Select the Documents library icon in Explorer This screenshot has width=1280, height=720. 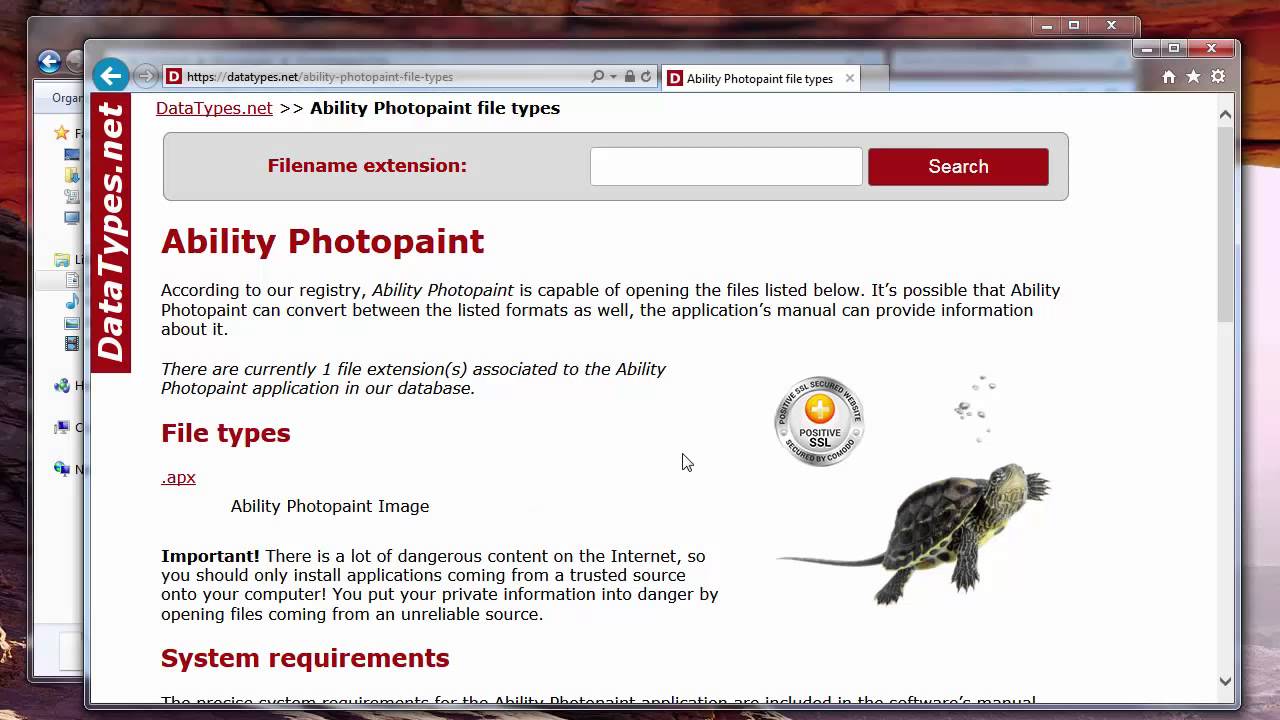pos(72,281)
